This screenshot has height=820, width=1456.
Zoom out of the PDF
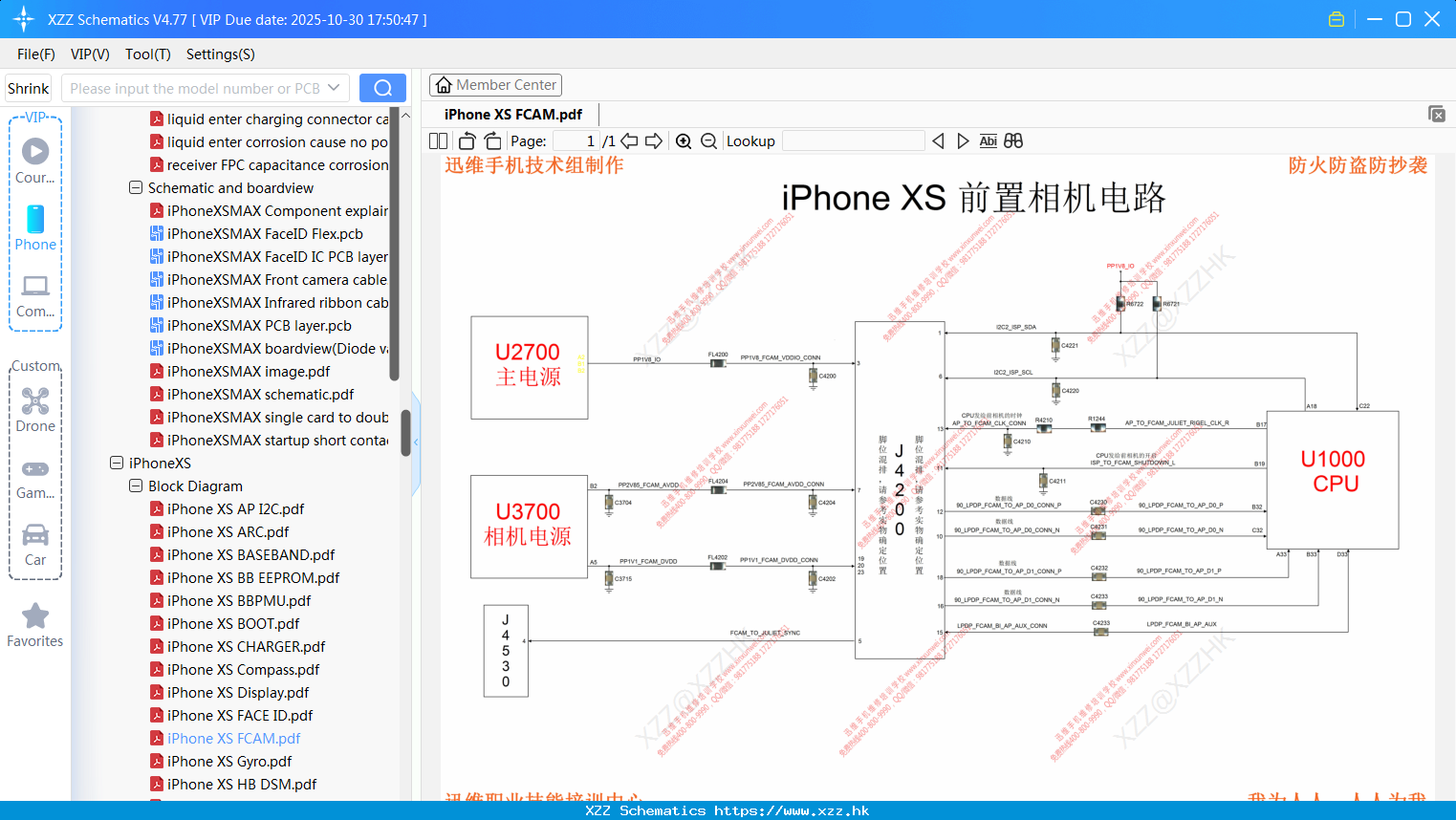[708, 140]
